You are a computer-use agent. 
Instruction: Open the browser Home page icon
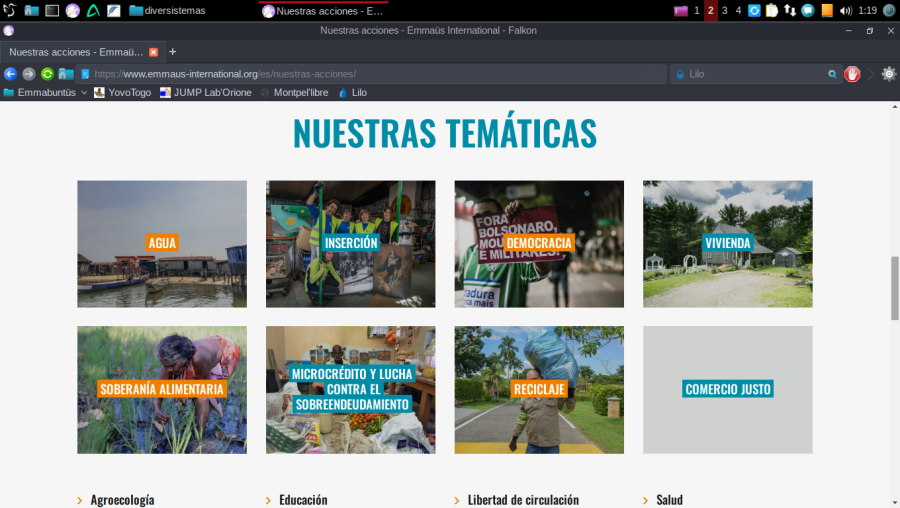66,74
